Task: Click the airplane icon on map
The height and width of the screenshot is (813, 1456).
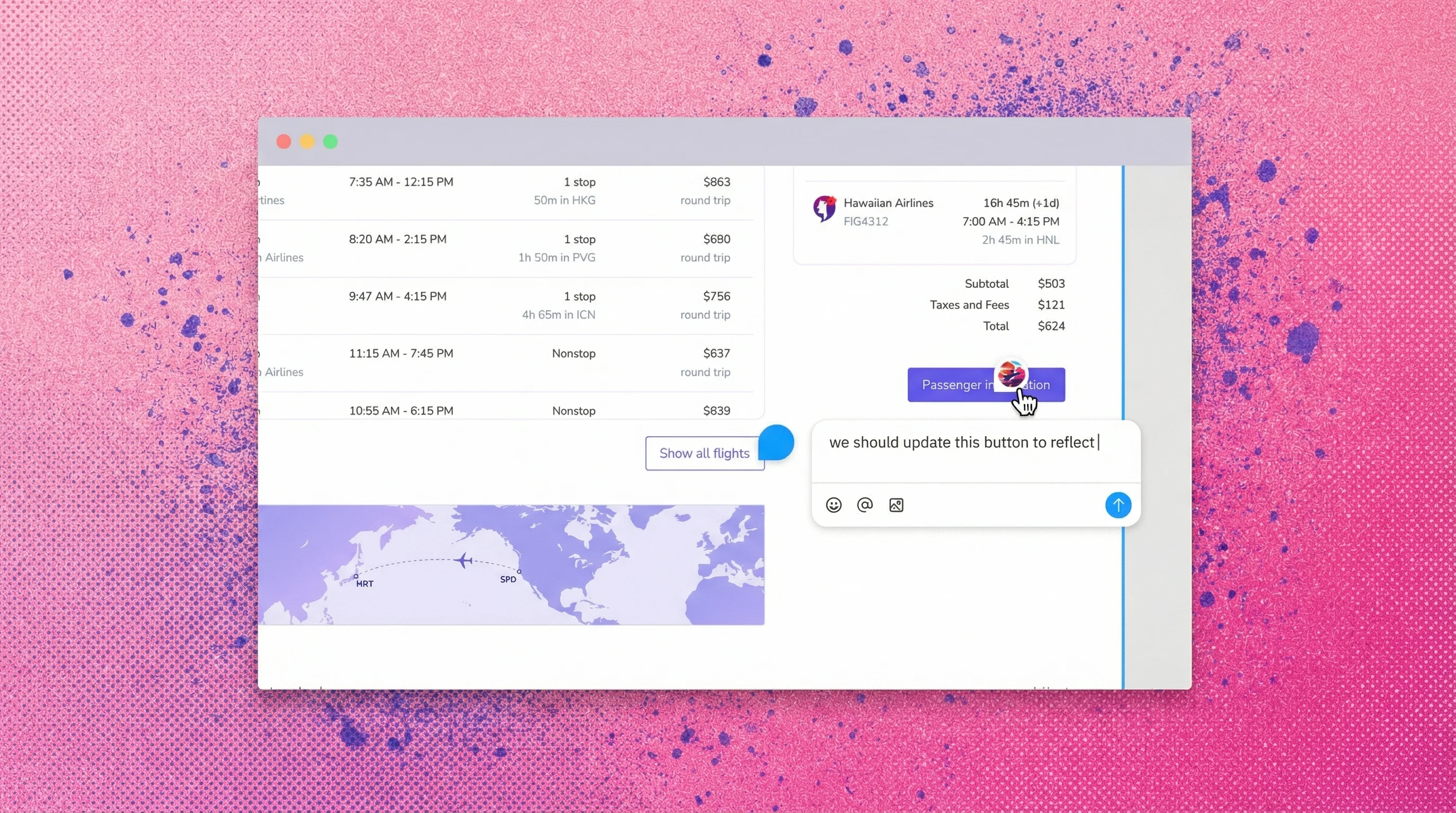Action: [463, 561]
